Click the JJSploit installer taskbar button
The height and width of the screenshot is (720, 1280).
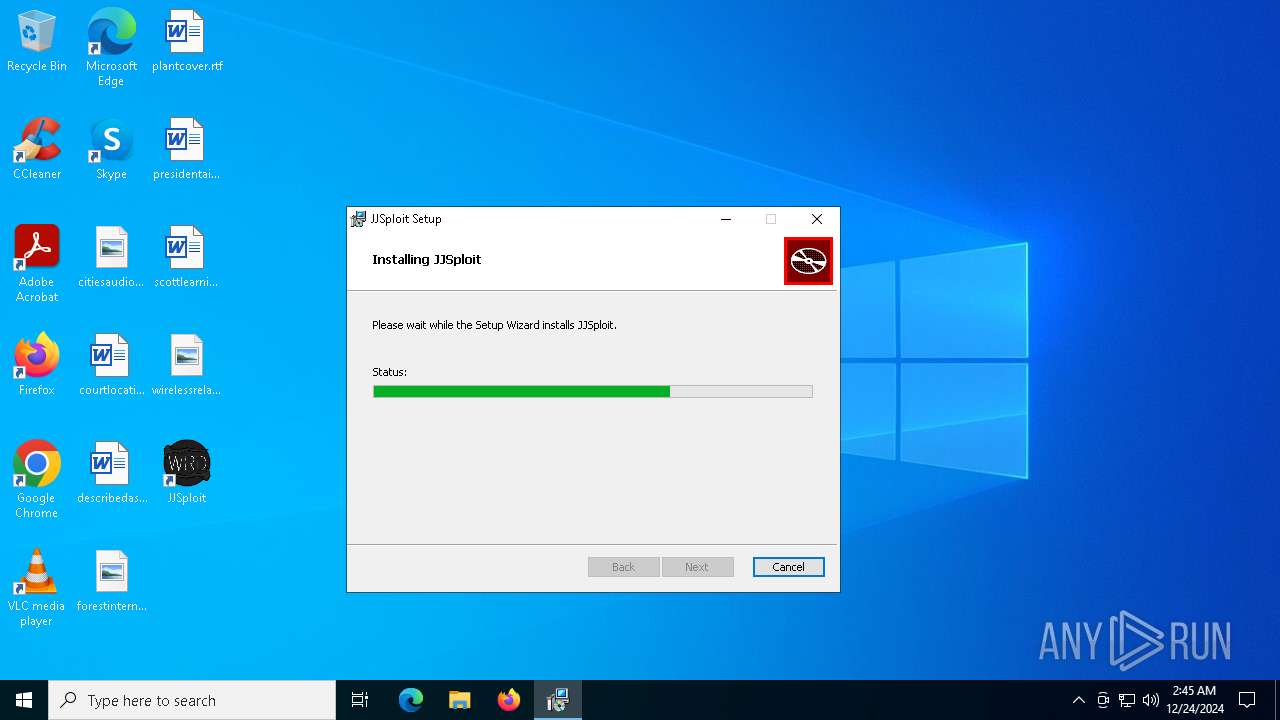tap(557, 700)
